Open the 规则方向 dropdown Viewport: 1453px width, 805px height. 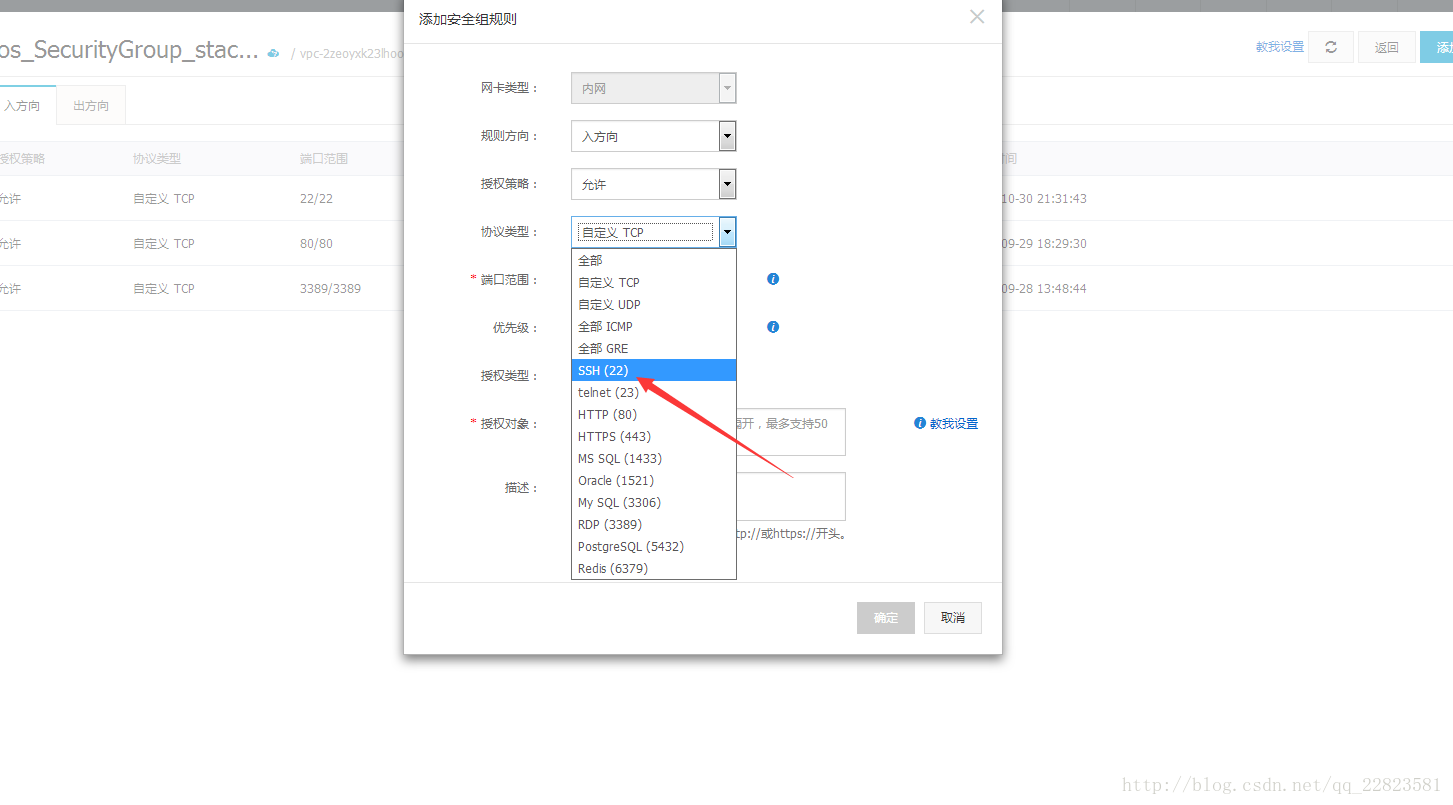coord(654,136)
